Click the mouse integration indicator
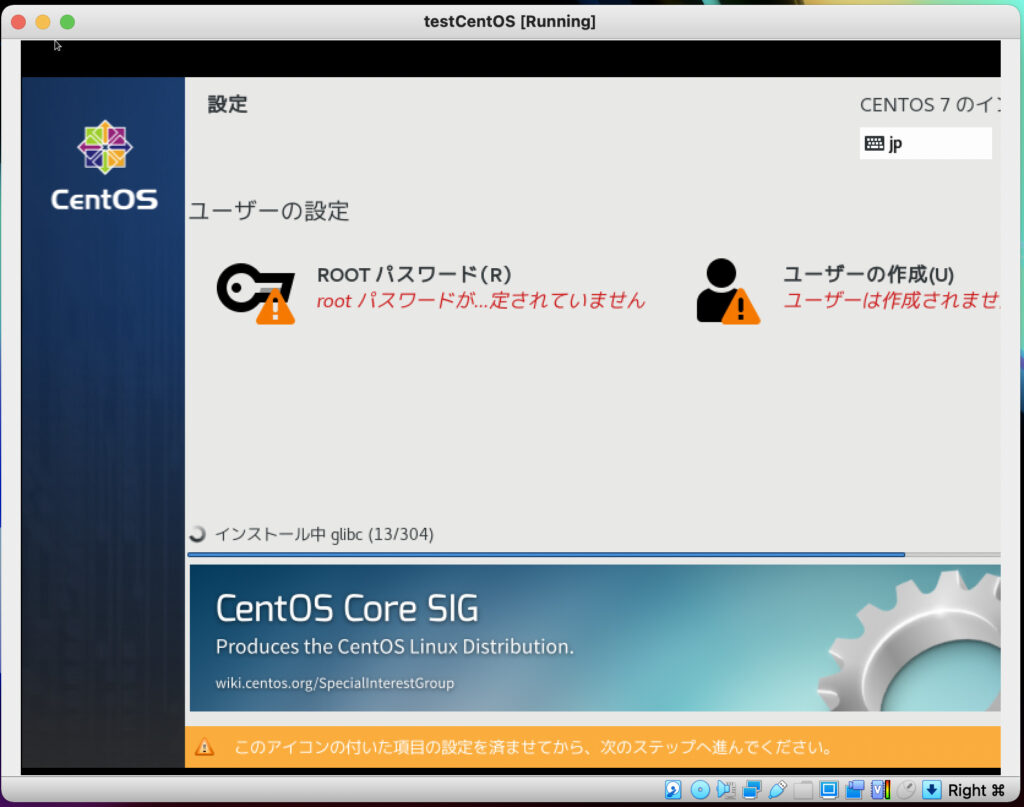1024x807 pixels. pos(906,790)
